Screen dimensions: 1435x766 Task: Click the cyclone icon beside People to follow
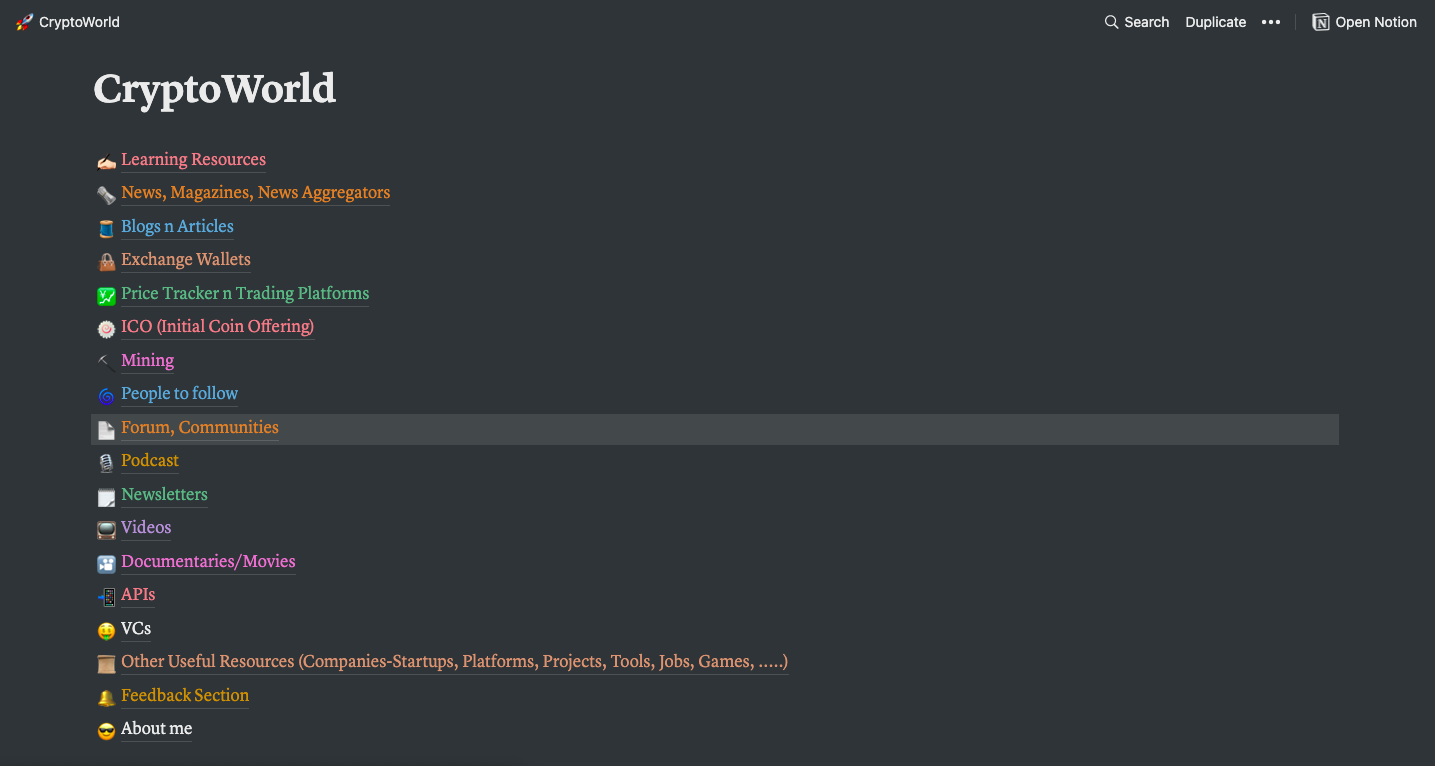[106, 395]
